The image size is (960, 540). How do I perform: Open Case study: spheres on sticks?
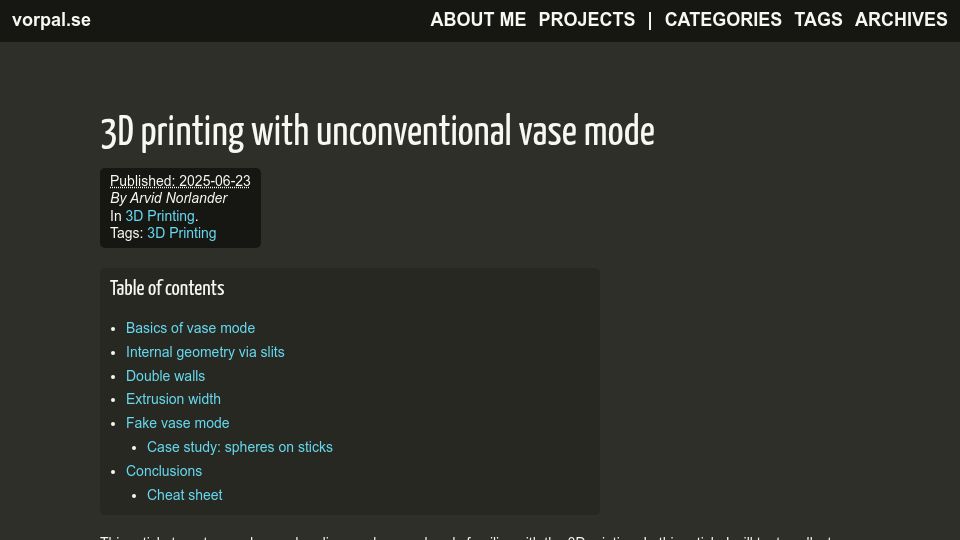[240, 447]
